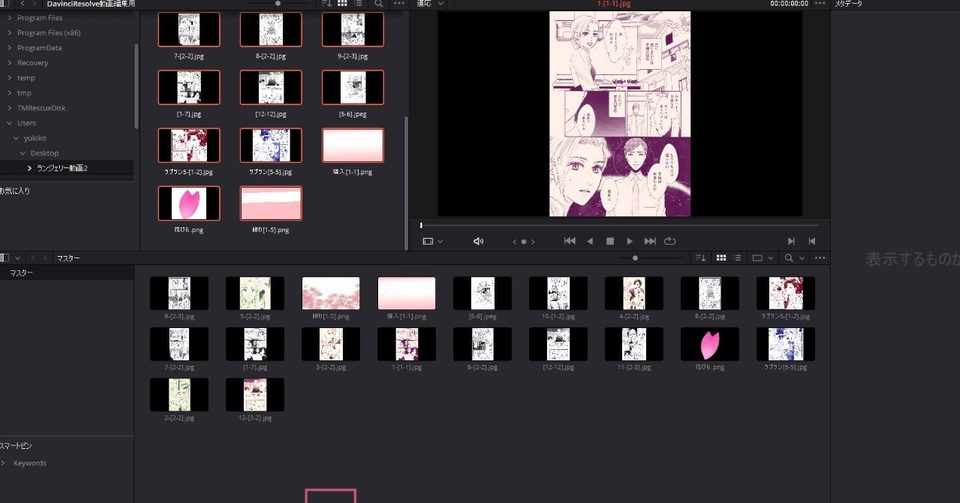Image resolution: width=960 pixels, height=503 pixels.
Task: Mark out point on viewer
Action: (812, 242)
